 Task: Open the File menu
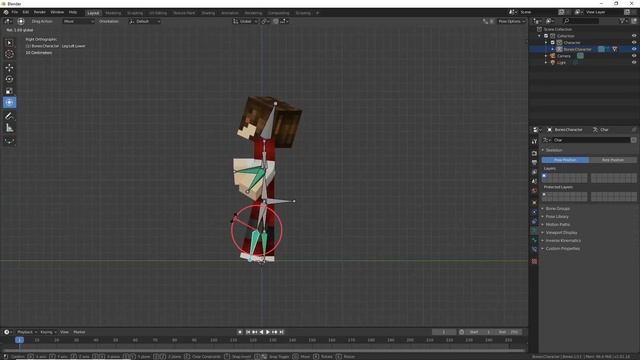click(x=15, y=12)
